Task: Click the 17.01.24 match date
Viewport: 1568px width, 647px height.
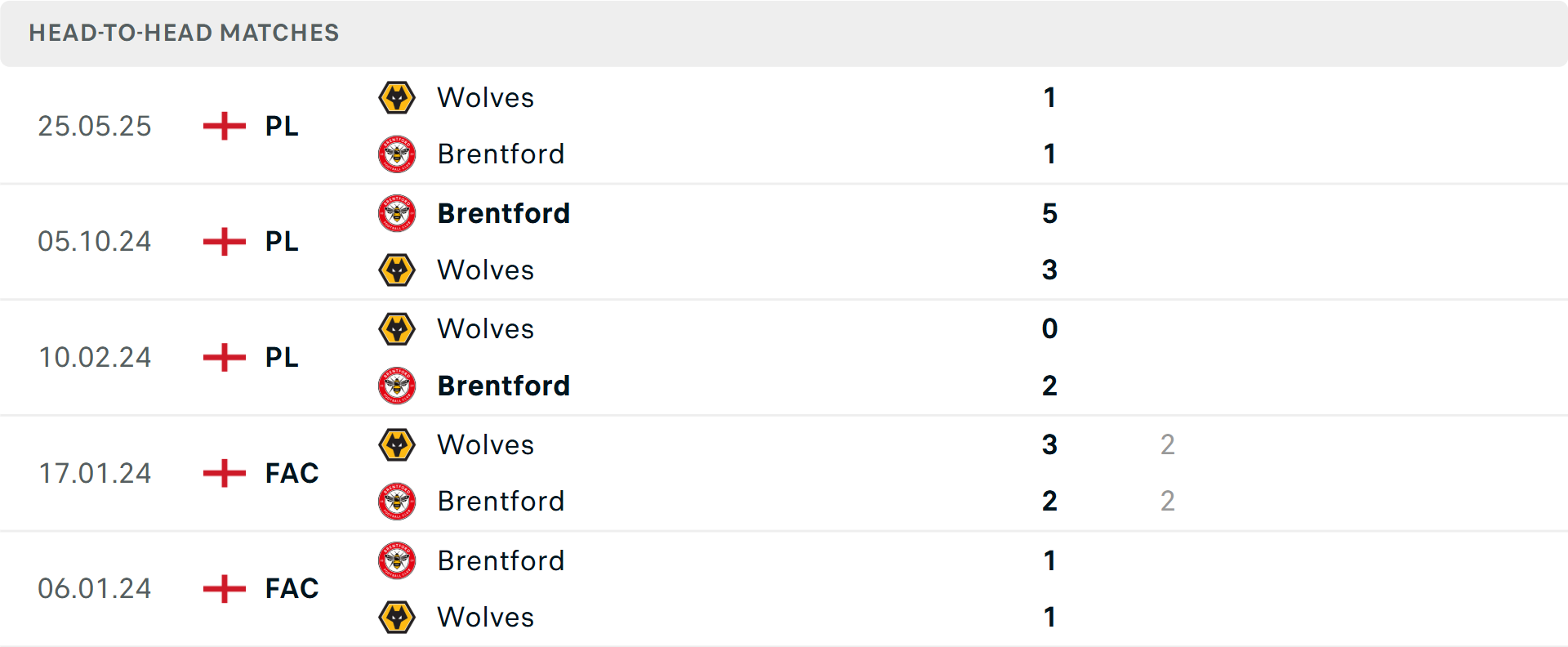Action: tap(95, 473)
